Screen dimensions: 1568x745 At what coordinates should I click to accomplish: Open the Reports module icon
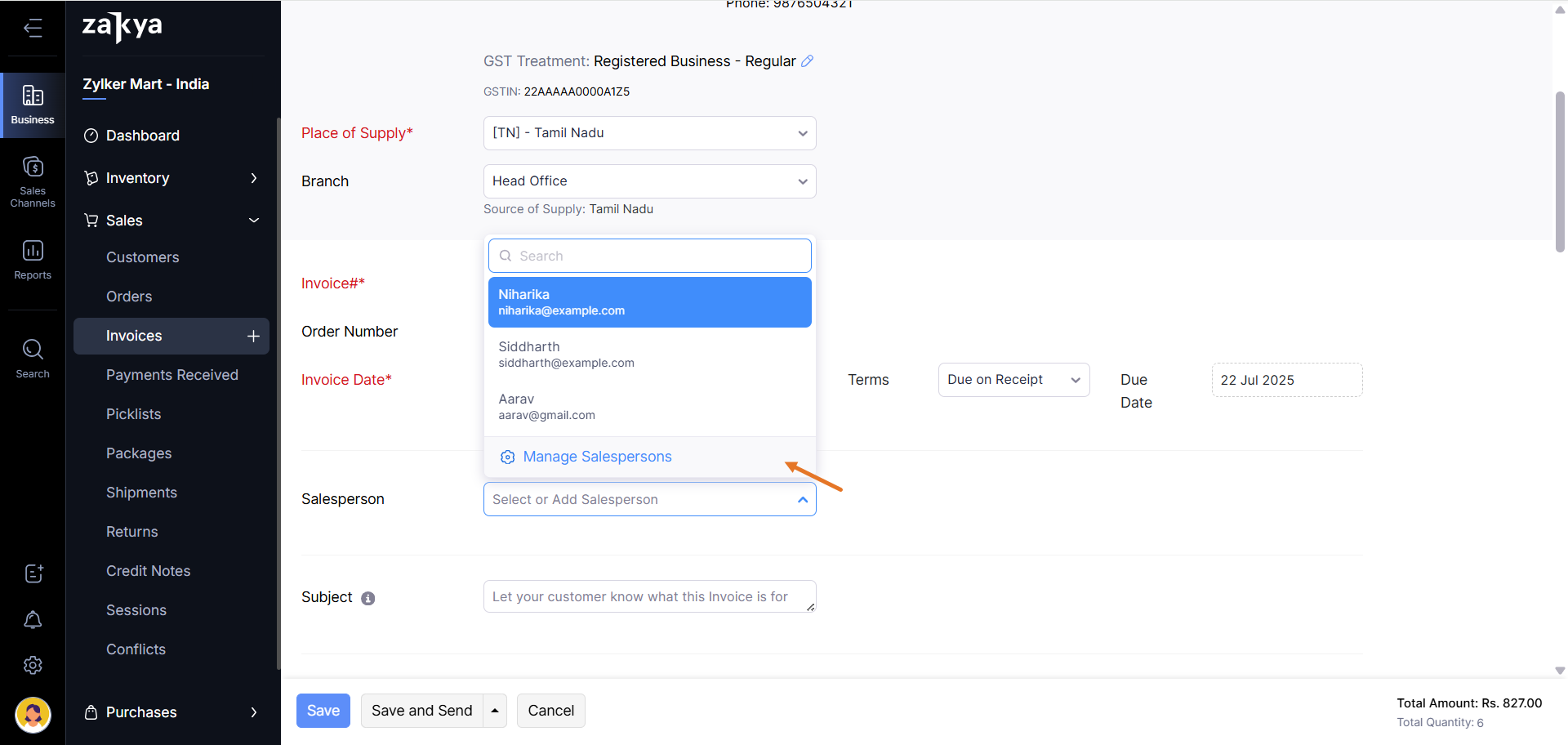tap(33, 259)
